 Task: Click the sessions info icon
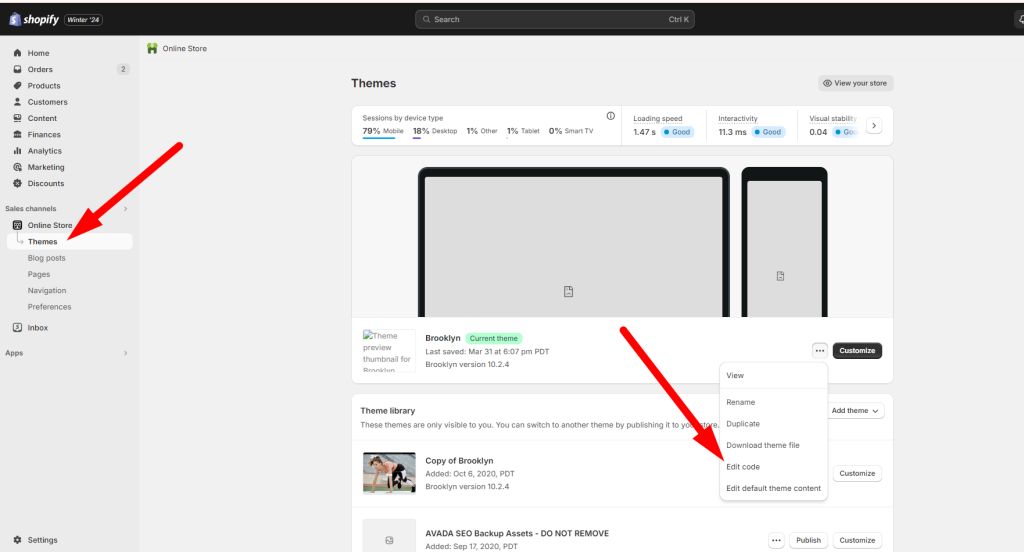(611, 116)
